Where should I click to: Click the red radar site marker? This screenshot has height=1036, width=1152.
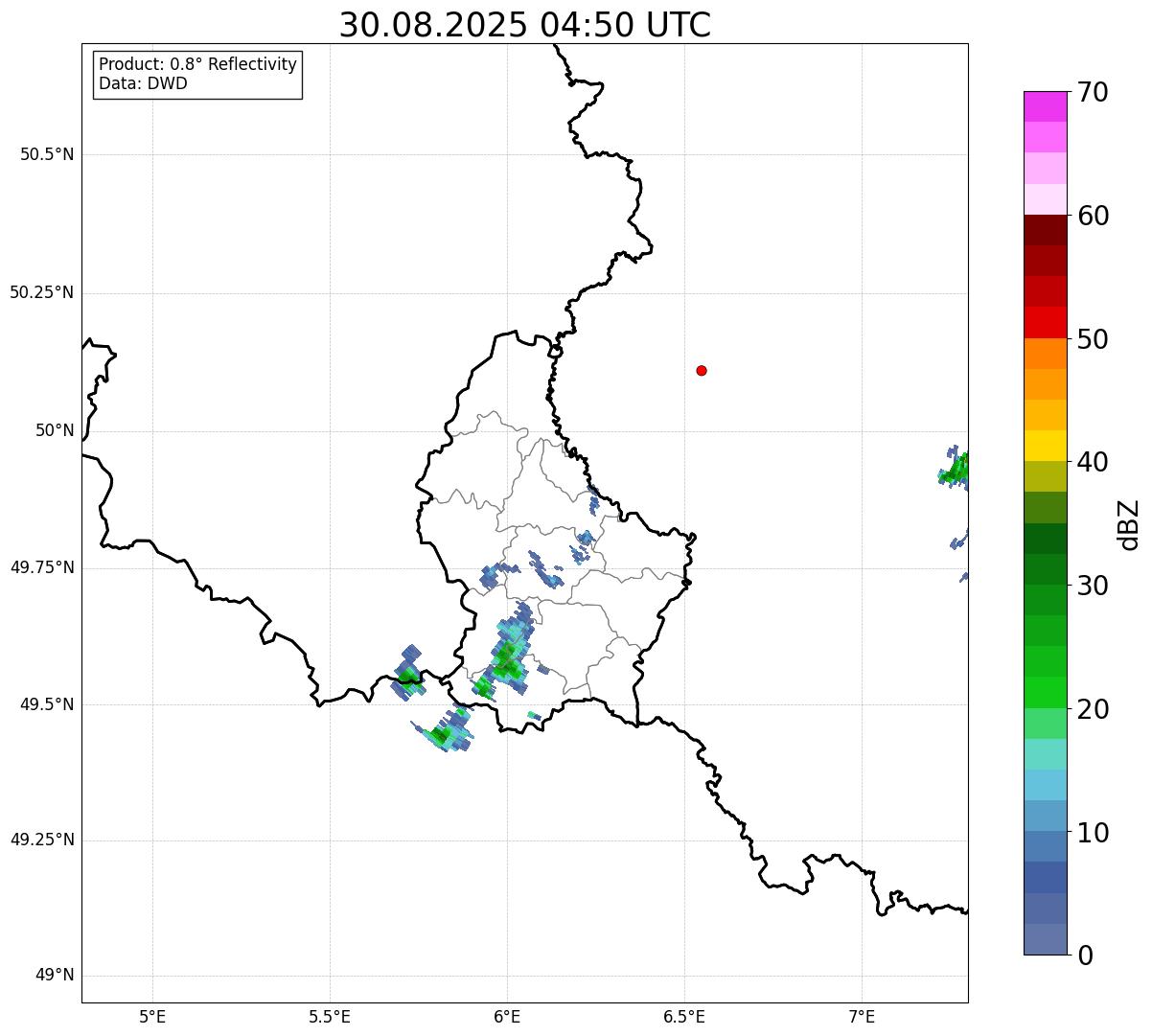702,370
